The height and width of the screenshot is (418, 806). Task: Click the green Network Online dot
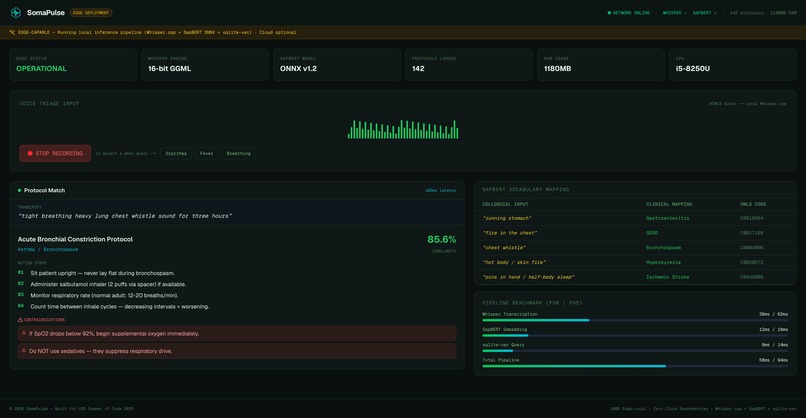click(x=609, y=13)
